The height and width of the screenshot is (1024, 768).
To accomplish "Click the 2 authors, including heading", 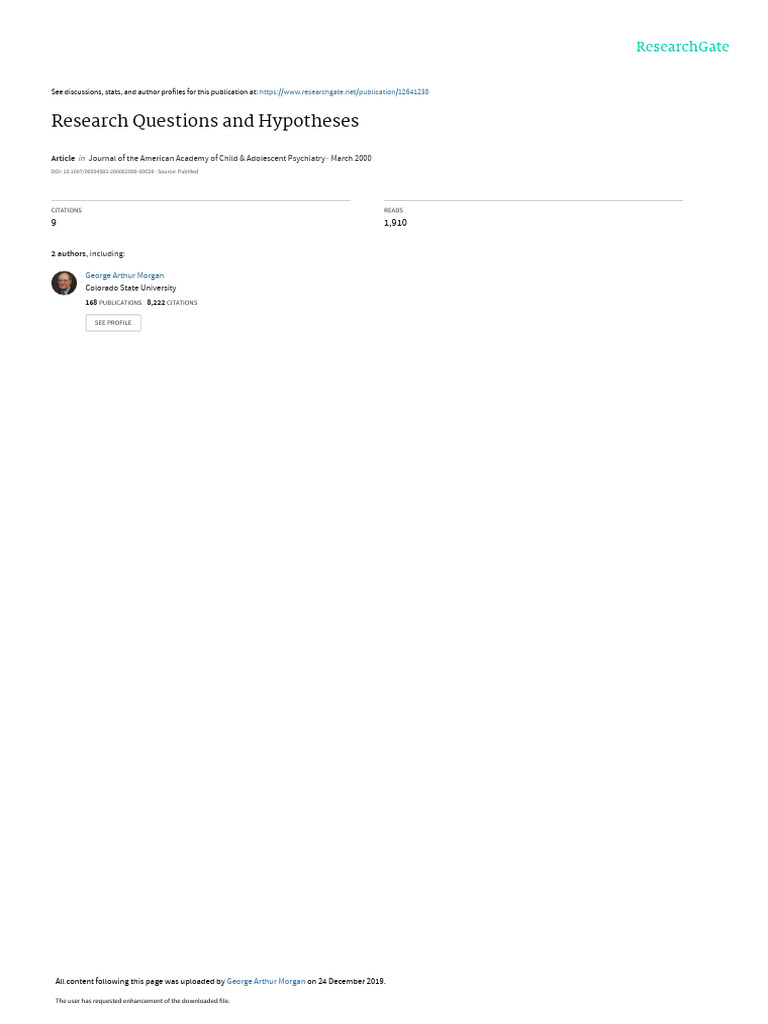I will pyautogui.click(x=88, y=253).
